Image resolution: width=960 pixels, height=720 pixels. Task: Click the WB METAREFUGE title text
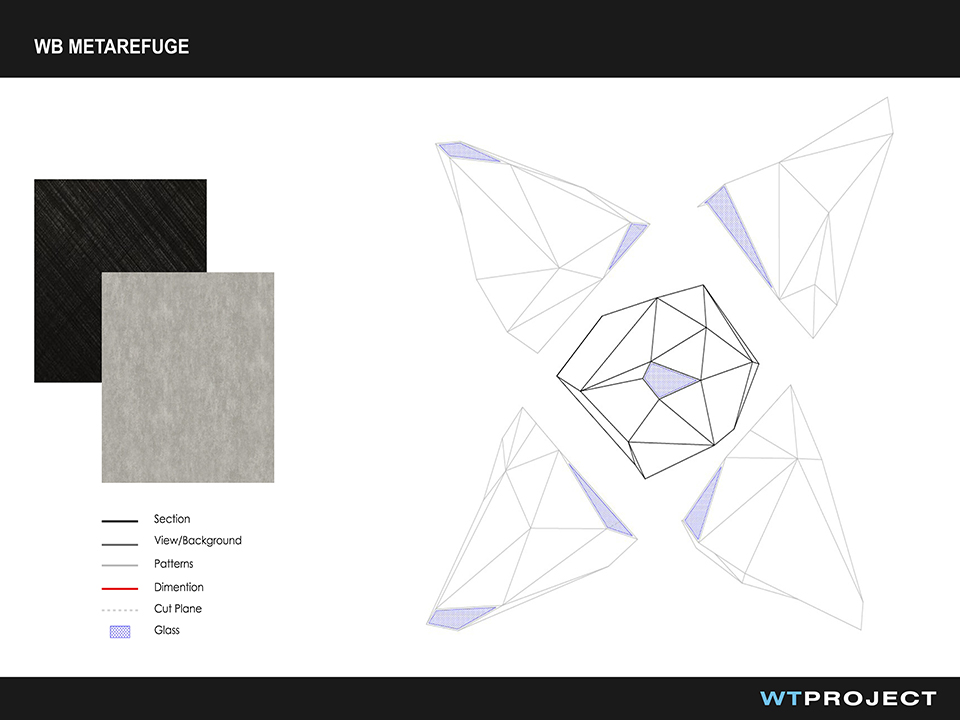click(111, 47)
